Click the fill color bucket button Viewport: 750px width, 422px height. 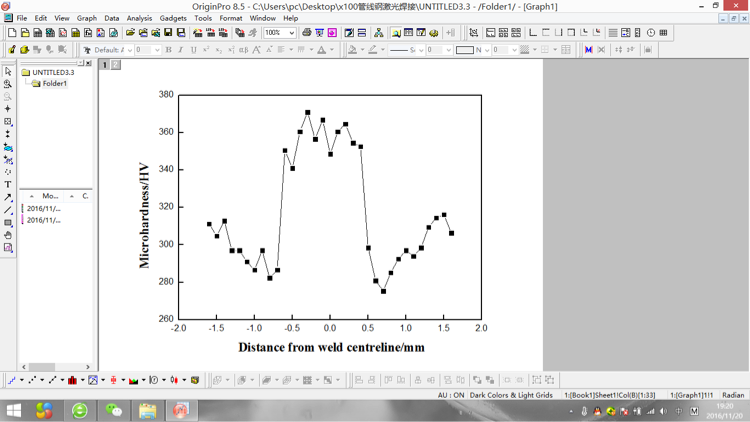(353, 50)
